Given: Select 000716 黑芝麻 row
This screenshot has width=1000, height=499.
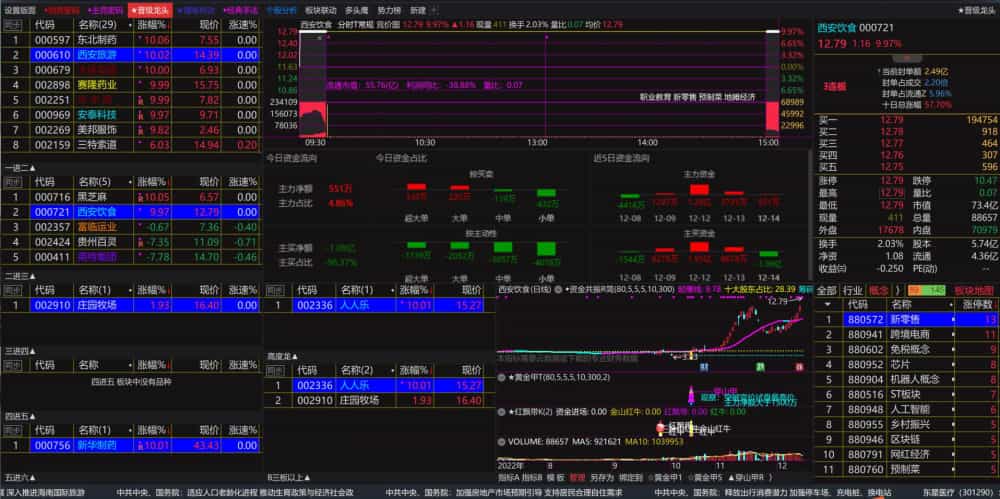Looking at the screenshot, I should pos(130,197).
